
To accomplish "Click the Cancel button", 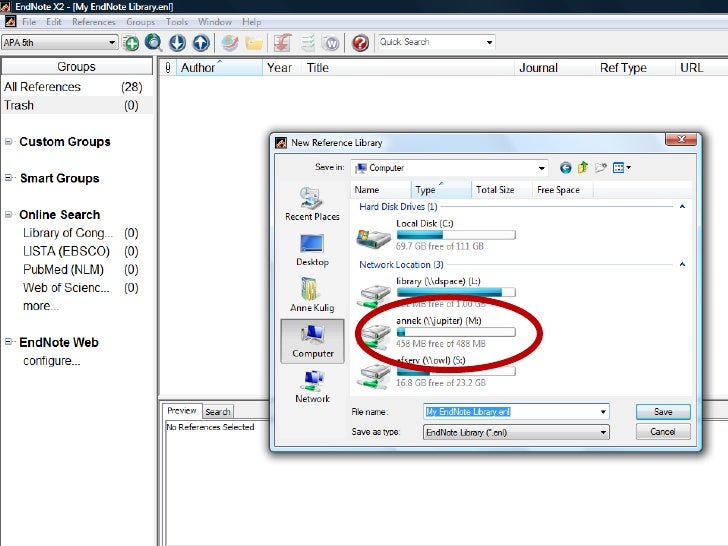I will click(x=663, y=432).
